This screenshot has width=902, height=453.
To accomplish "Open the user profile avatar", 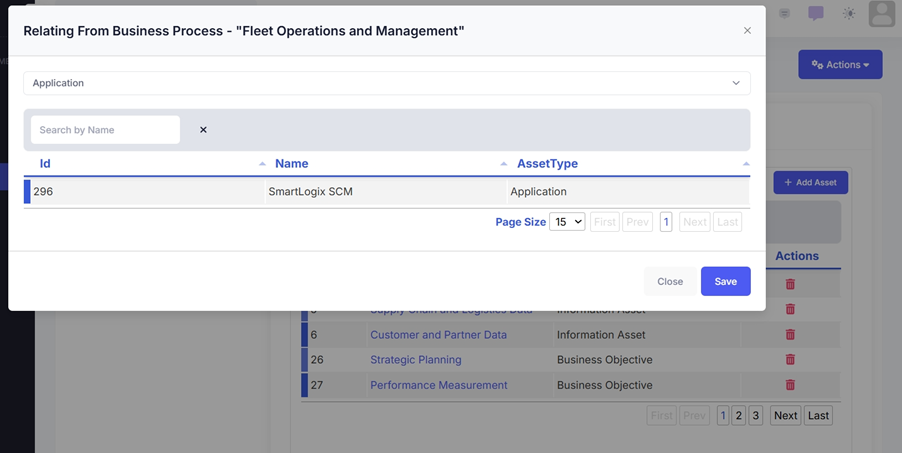I will point(881,13).
